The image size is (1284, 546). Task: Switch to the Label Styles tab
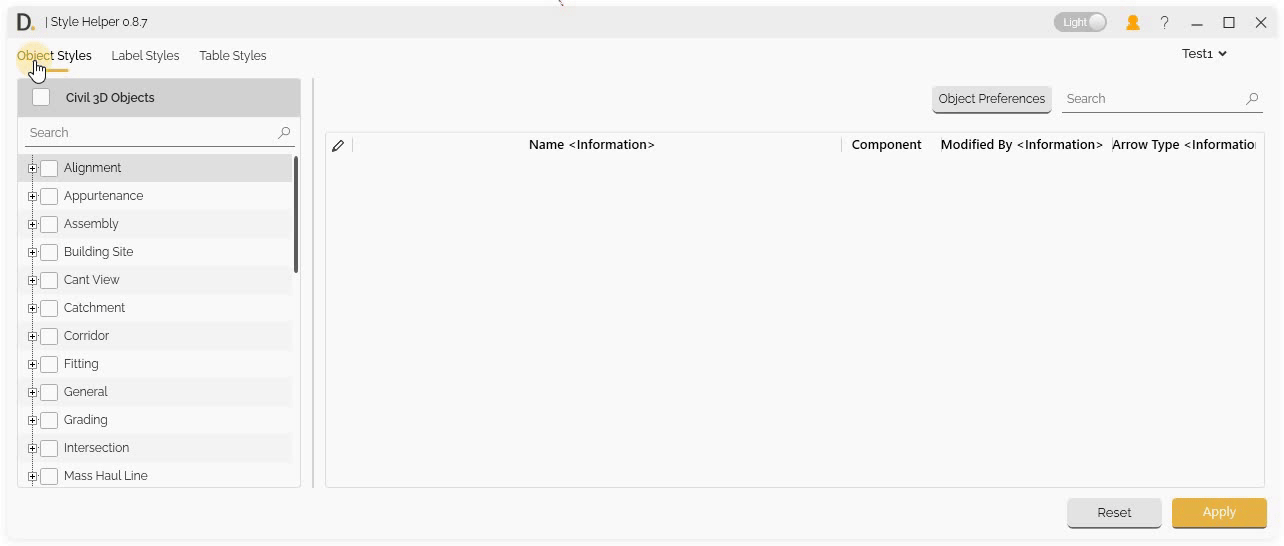145,56
